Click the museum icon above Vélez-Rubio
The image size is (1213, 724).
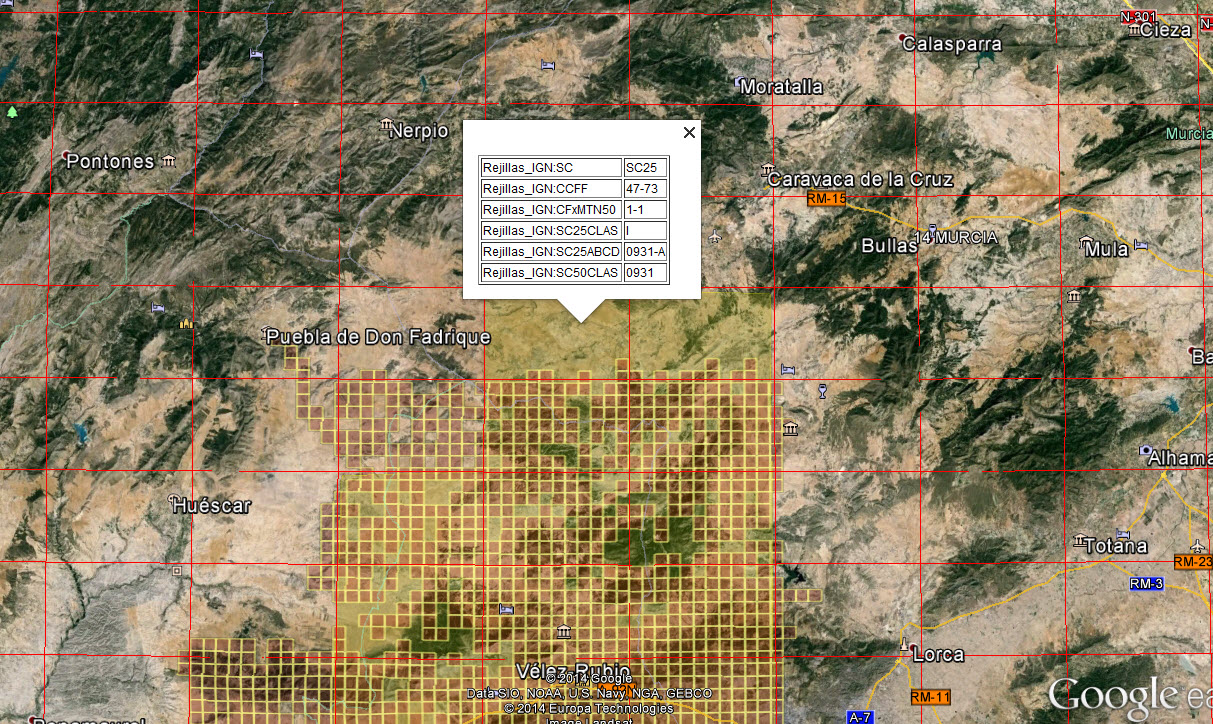pyautogui.click(x=564, y=631)
